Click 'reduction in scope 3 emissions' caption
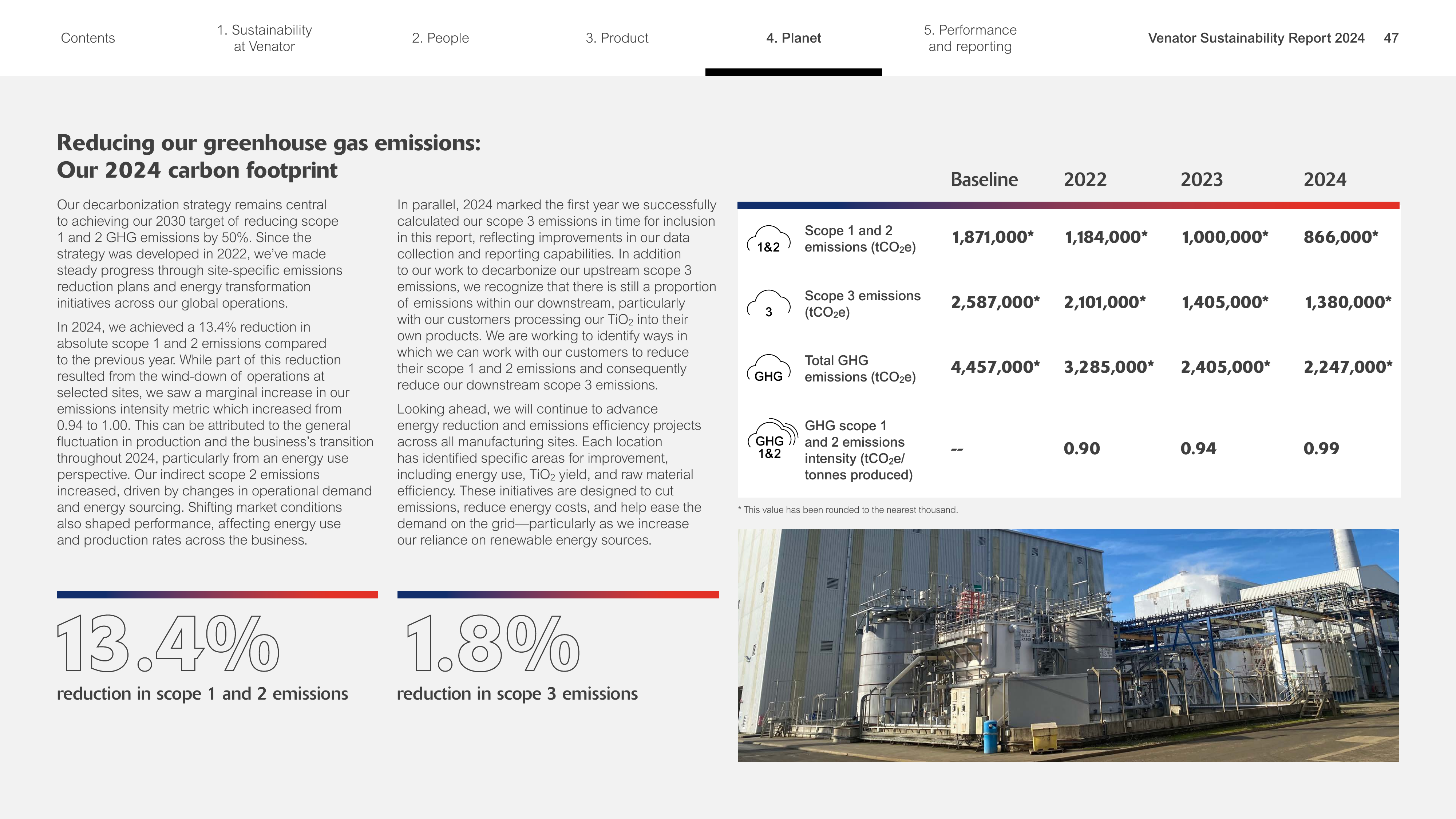The height and width of the screenshot is (819, 1456). pos(517,693)
